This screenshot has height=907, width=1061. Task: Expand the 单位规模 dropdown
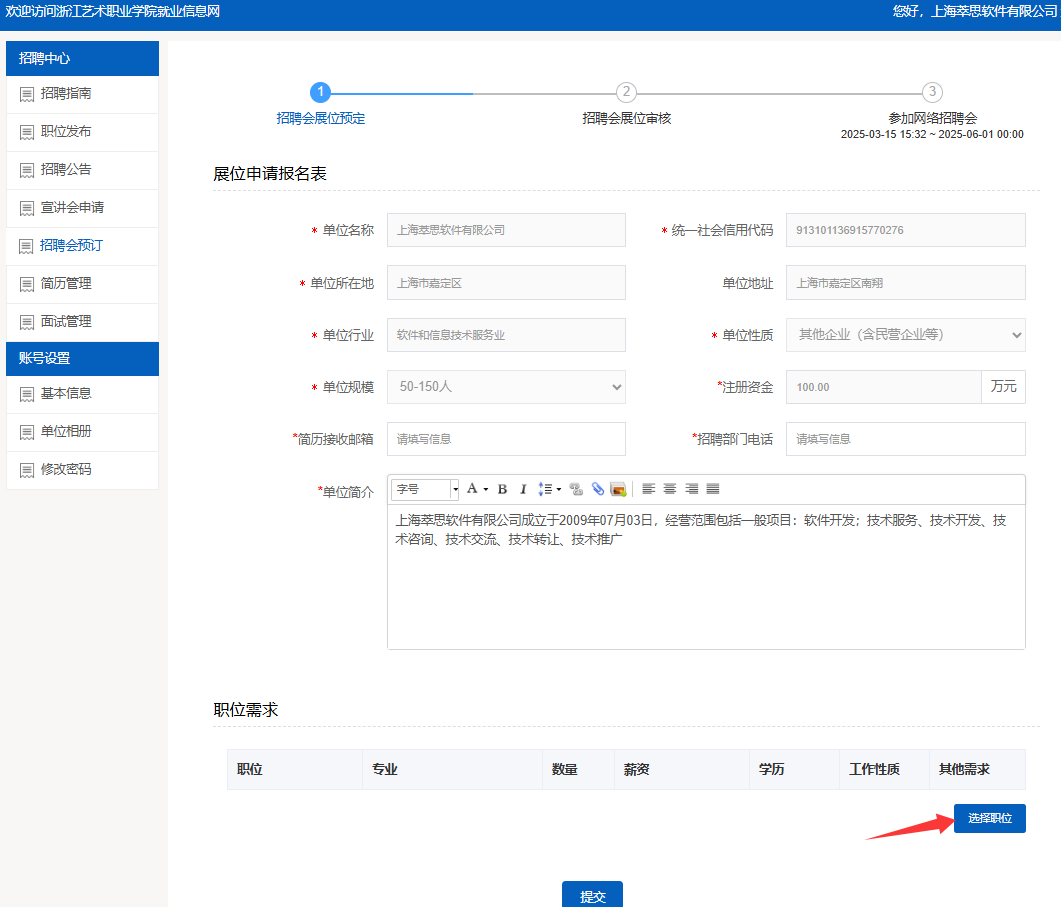point(506,387)
